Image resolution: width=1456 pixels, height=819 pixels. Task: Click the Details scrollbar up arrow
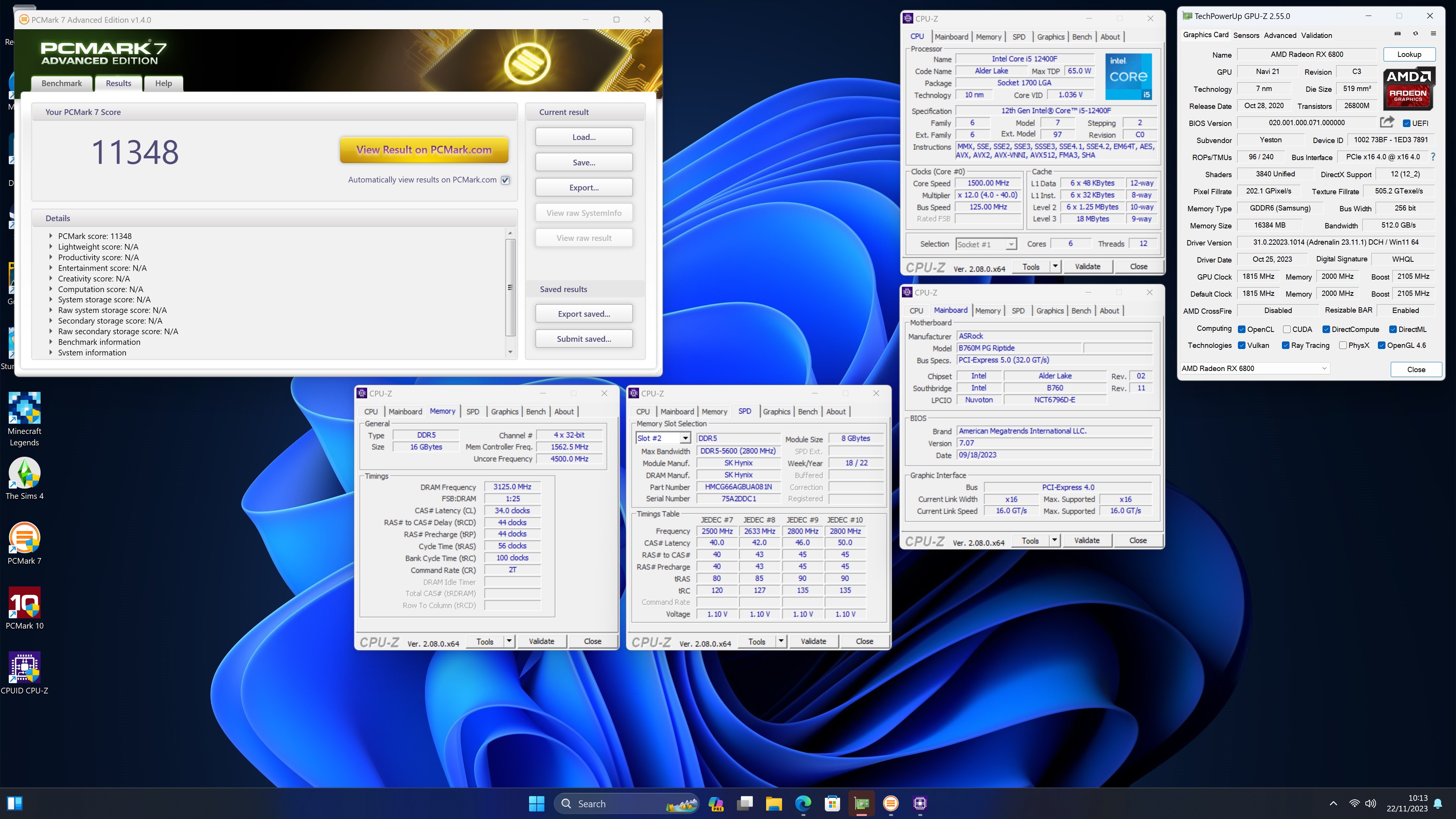[x=510, y=233]
